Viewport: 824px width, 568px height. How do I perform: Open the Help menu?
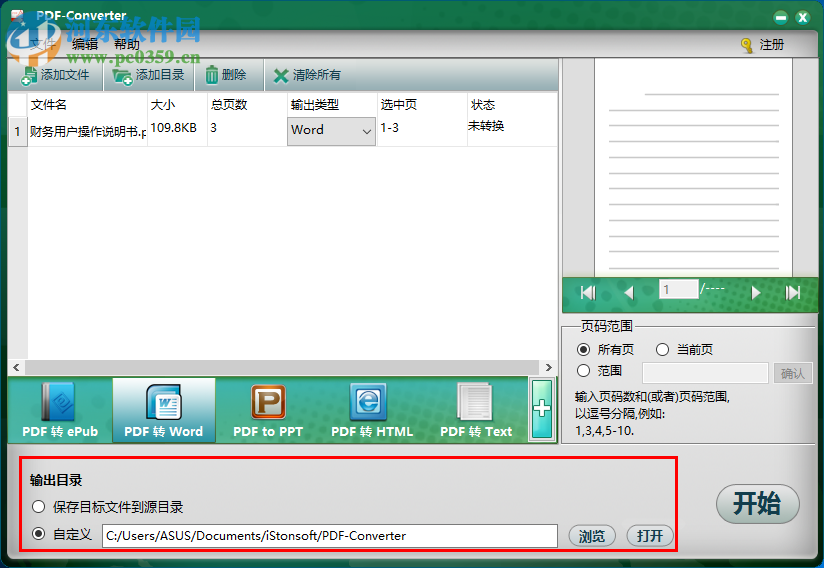(x=127, y=45)
